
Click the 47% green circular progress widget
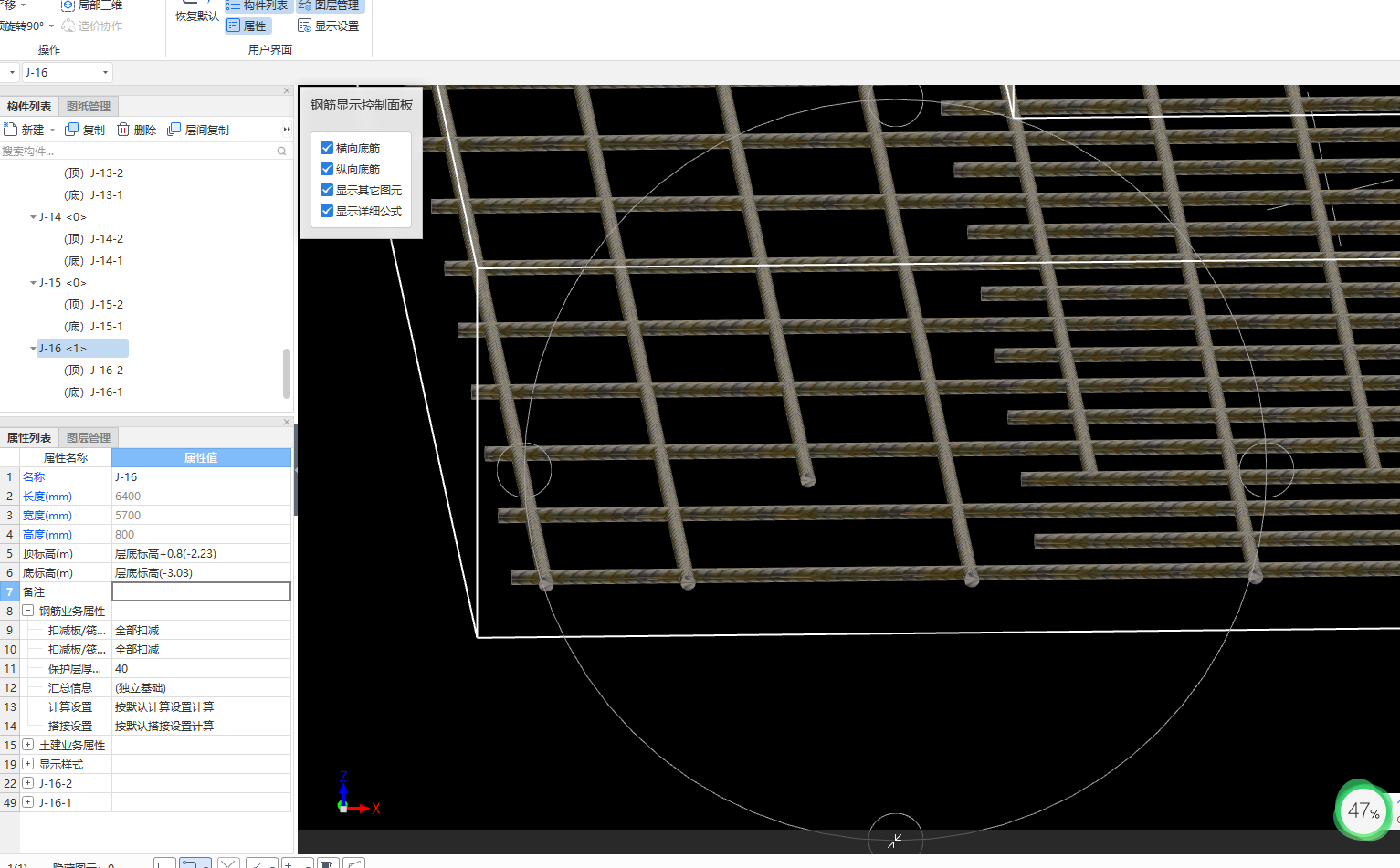coord(1363,810)
